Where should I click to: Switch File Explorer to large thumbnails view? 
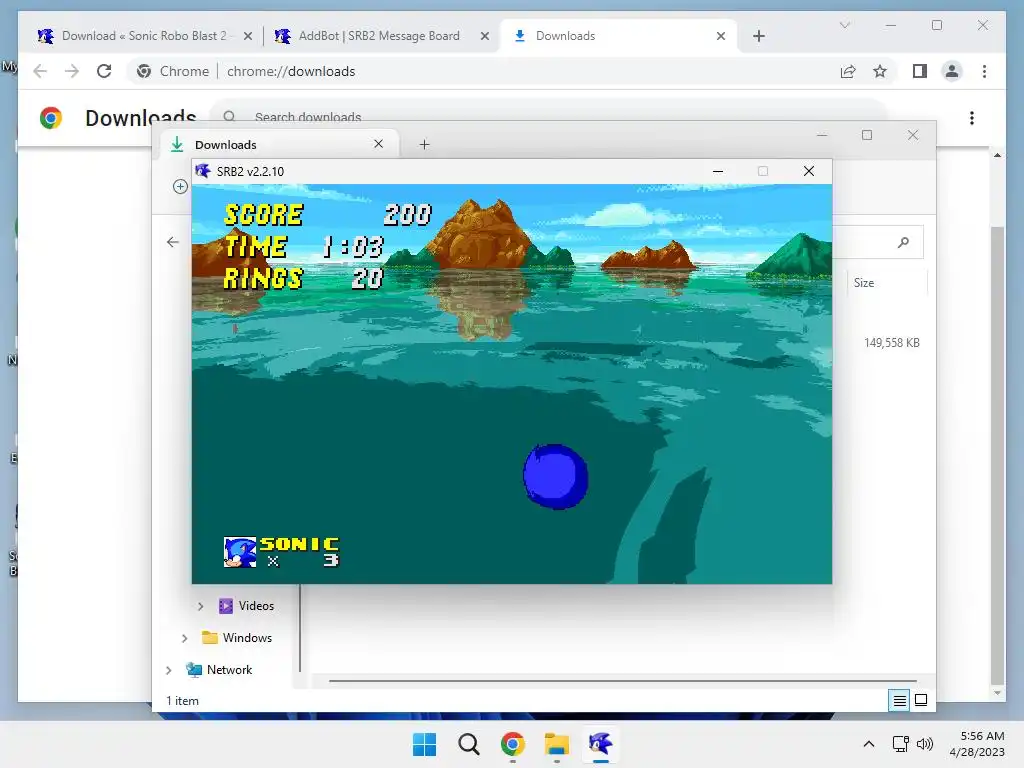tap(921, 701)
